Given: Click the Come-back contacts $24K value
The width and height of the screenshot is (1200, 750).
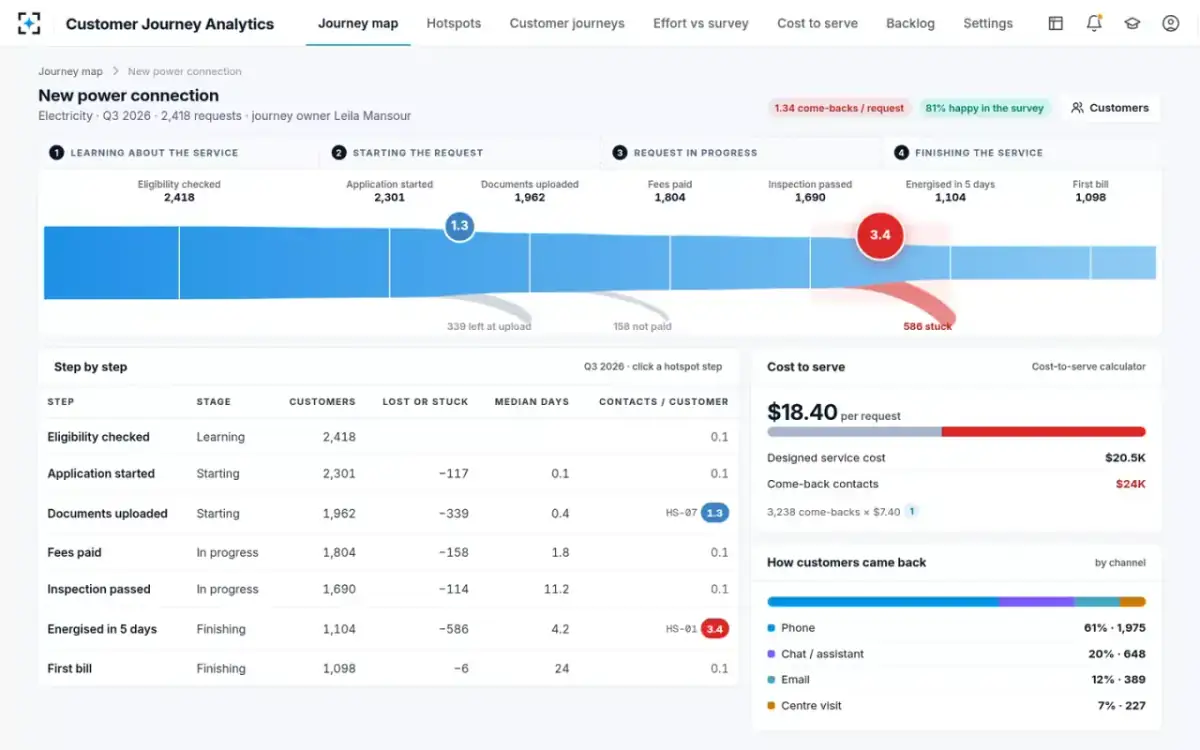Looking at the screenshot, I should click(1130, 484).
